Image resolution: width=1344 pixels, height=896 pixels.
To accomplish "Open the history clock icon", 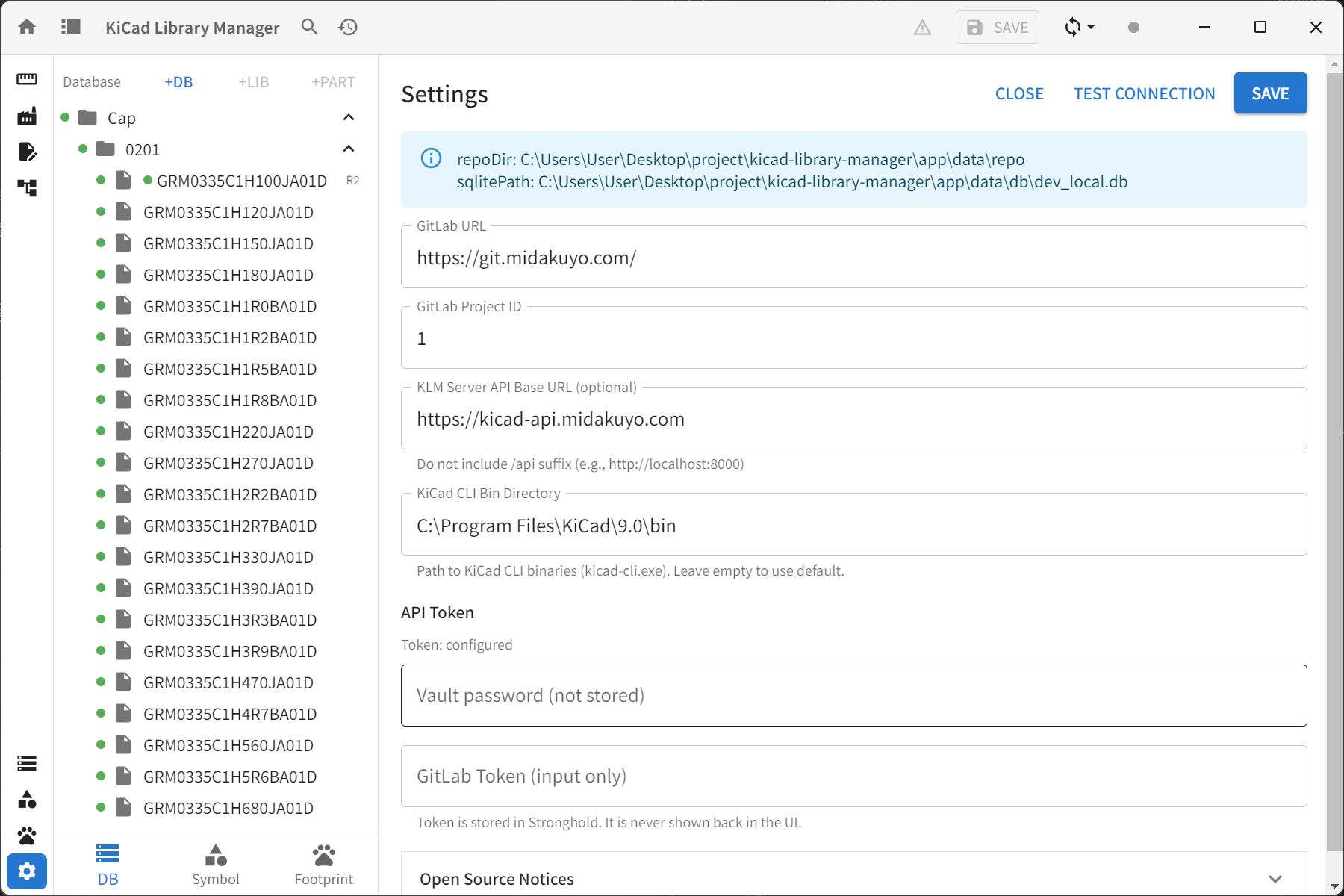I will [x=348, y=28].
